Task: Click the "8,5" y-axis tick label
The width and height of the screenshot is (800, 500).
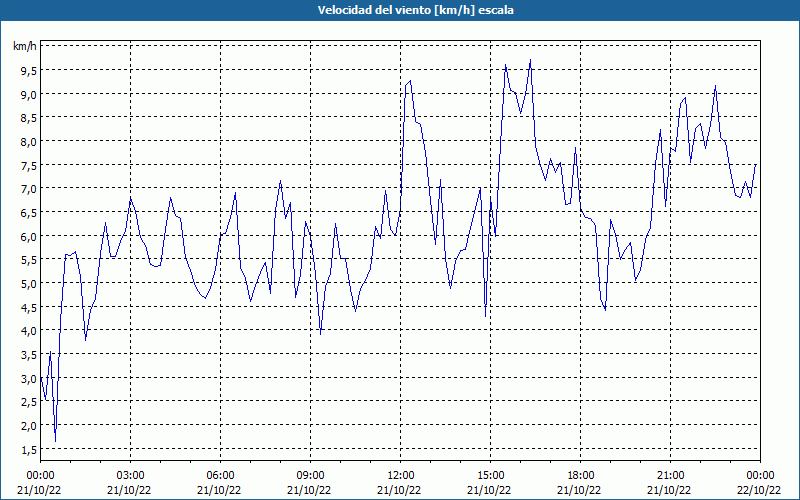Action: 28,118
